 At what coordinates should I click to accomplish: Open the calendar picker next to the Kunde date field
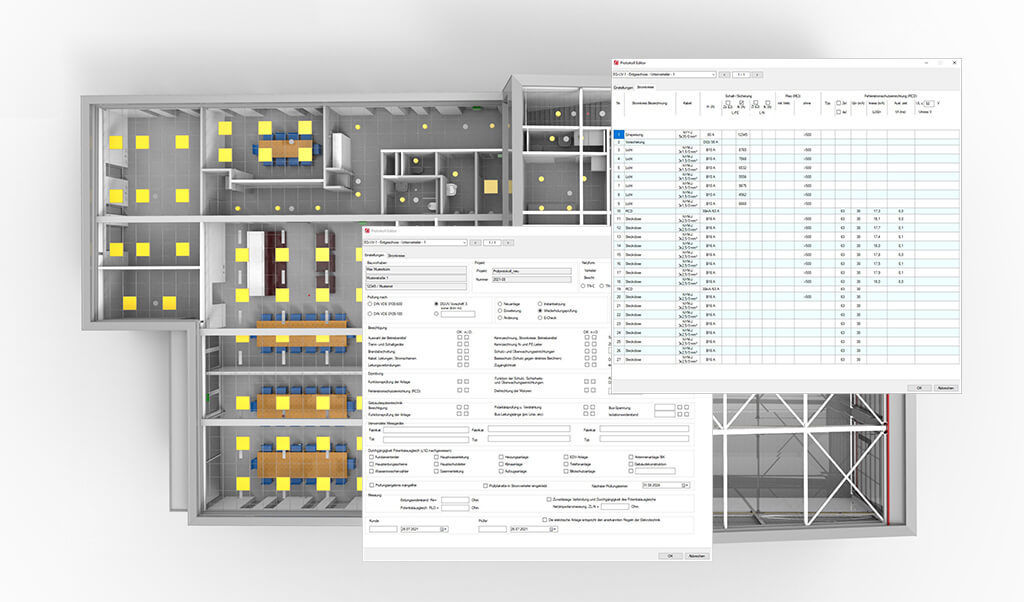443,528
